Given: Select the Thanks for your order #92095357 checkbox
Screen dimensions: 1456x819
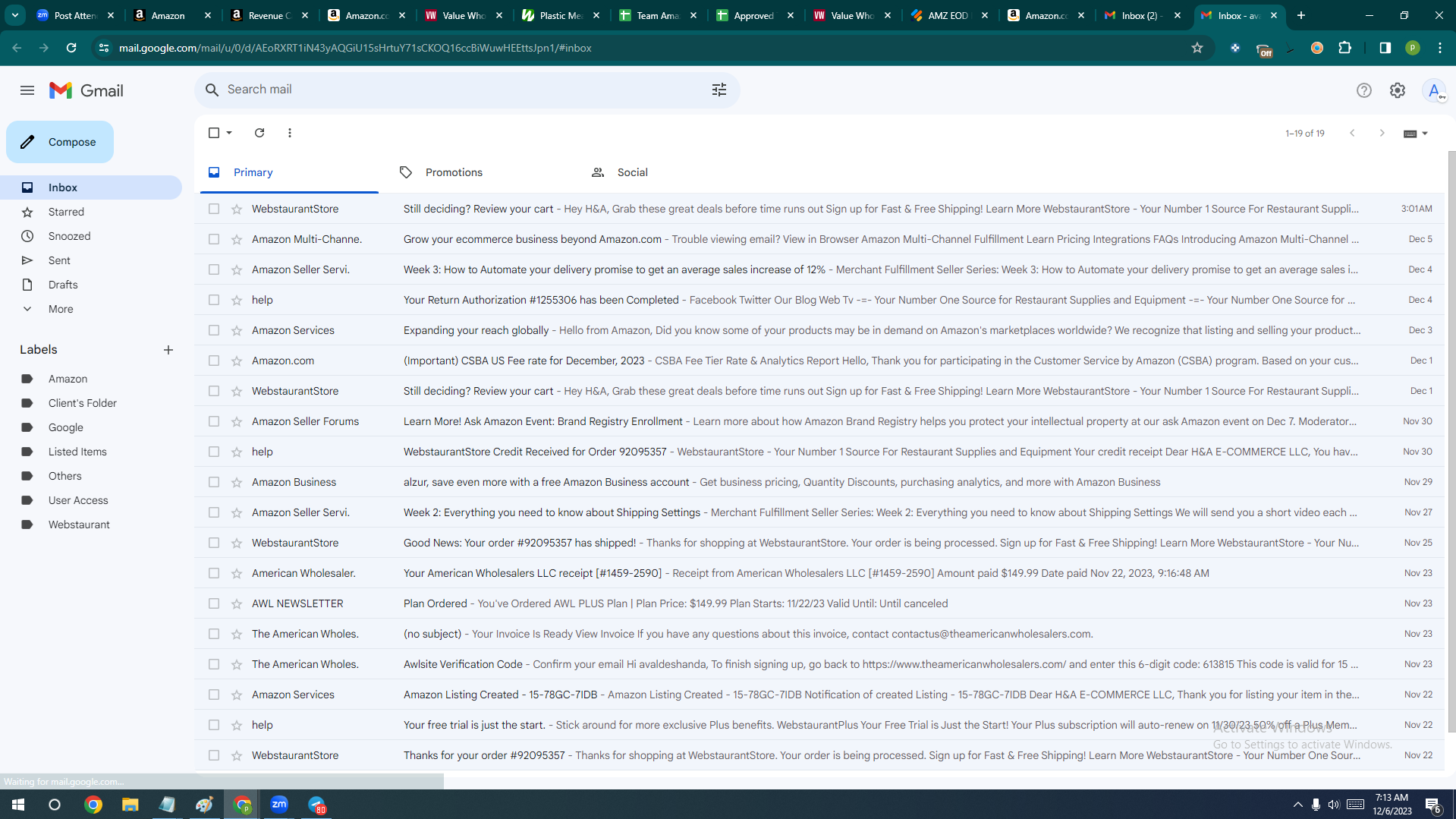Looking at the screenshot, I should pyautogui.click(x=214, y=755).
